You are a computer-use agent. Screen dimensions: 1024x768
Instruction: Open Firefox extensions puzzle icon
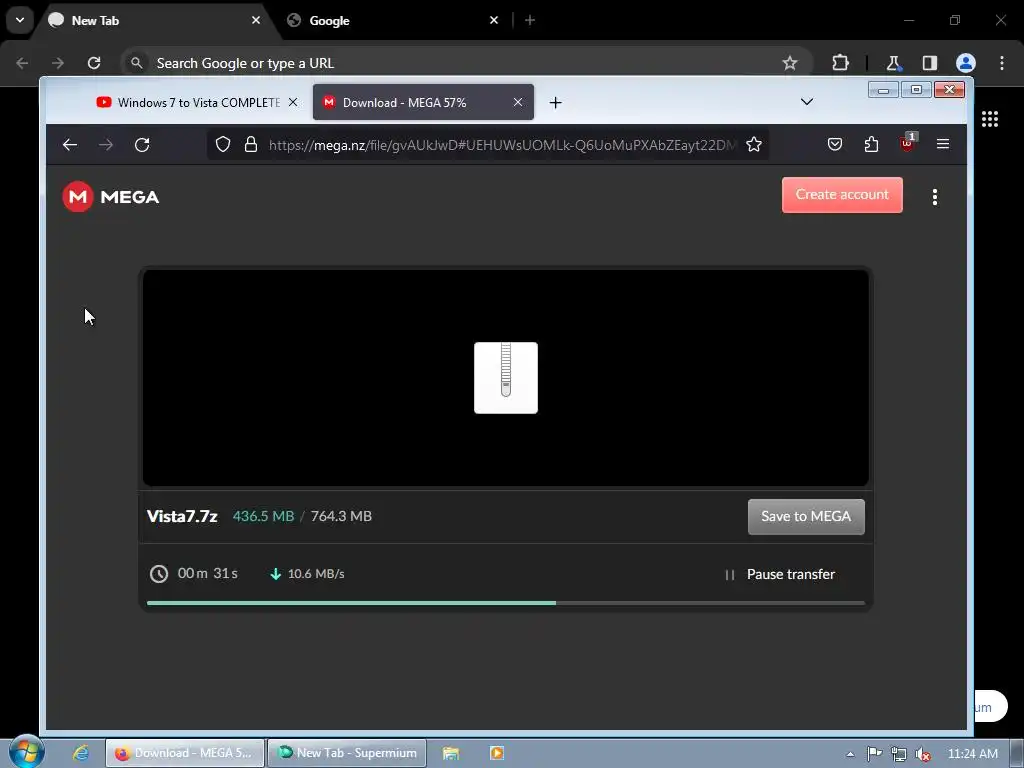pos(871,144)
